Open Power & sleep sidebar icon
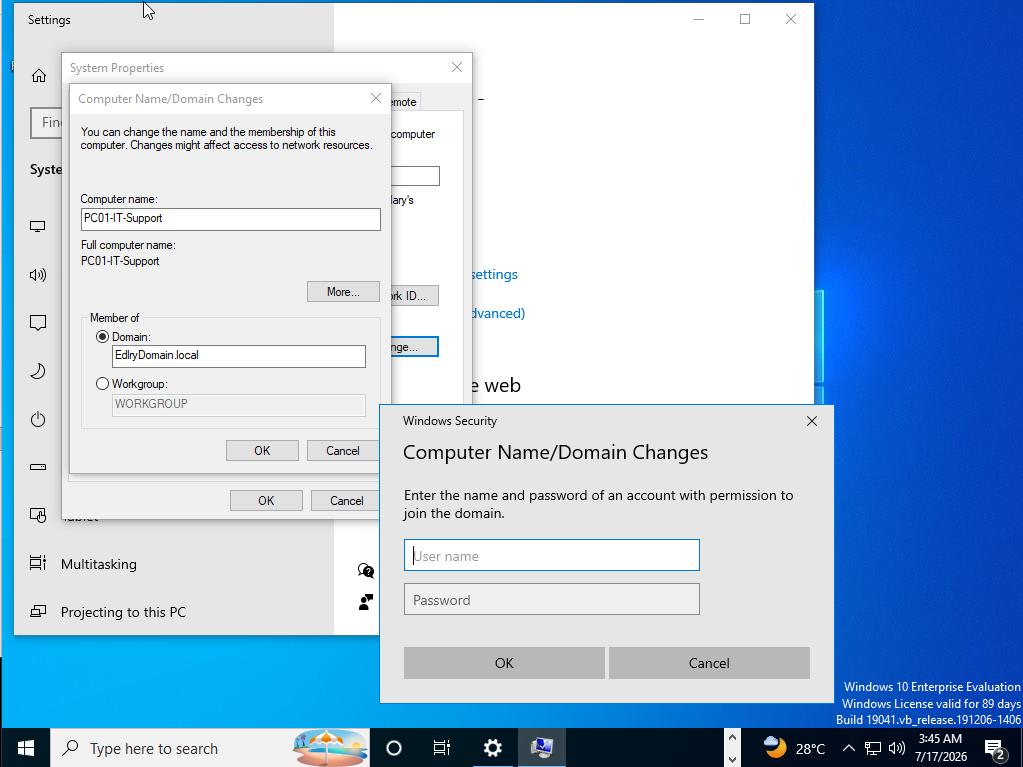 point(38,419)
